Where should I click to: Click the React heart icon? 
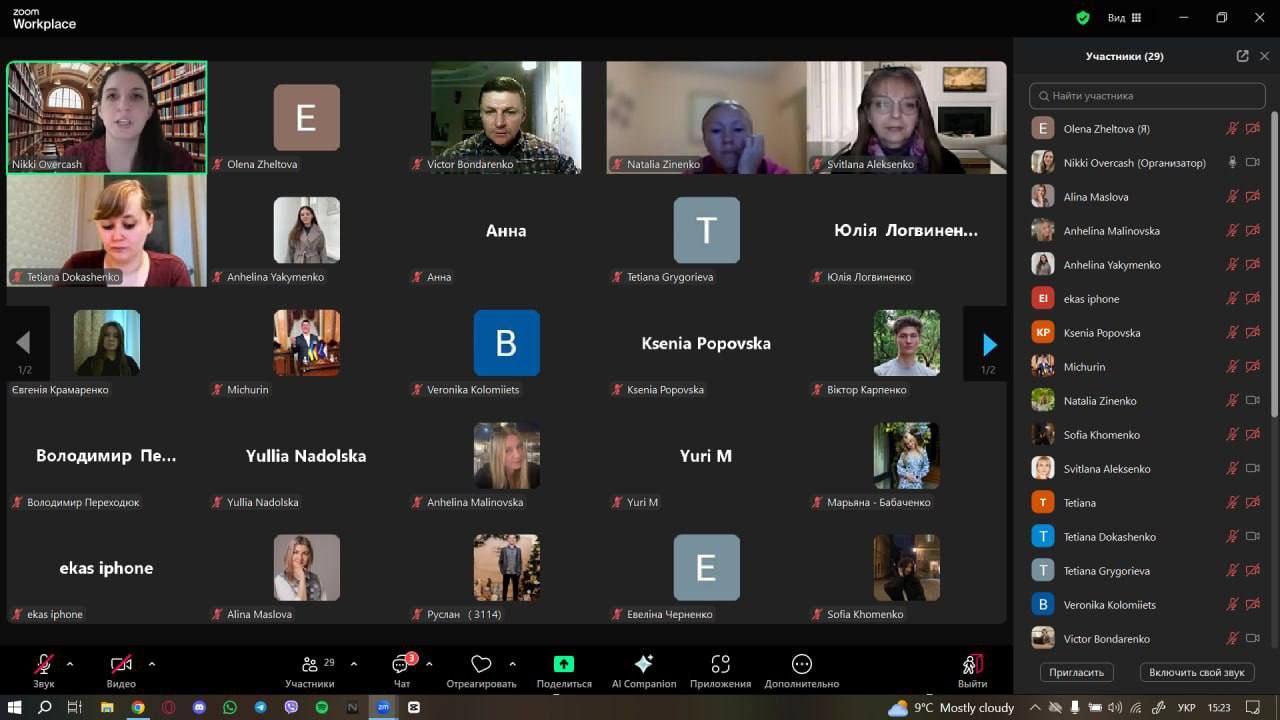click(x=481, y=665)
